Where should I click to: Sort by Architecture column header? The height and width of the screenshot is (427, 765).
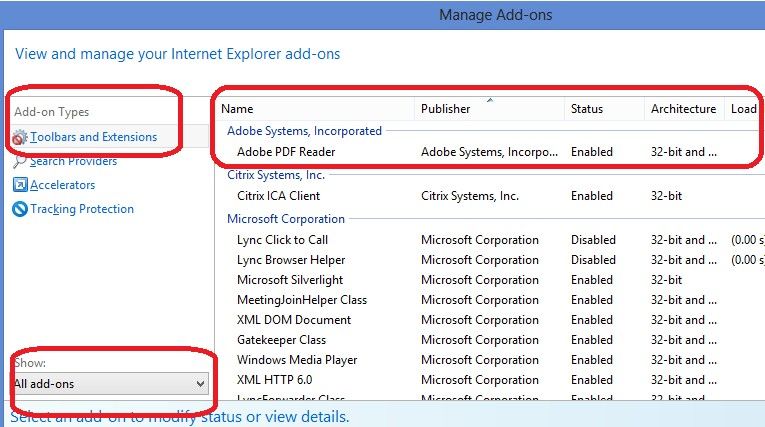[x=684, y=109]
